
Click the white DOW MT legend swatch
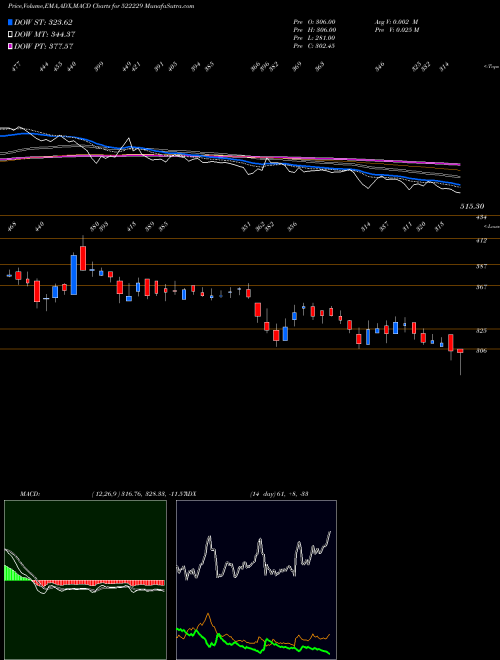click(x=10, y=34)
